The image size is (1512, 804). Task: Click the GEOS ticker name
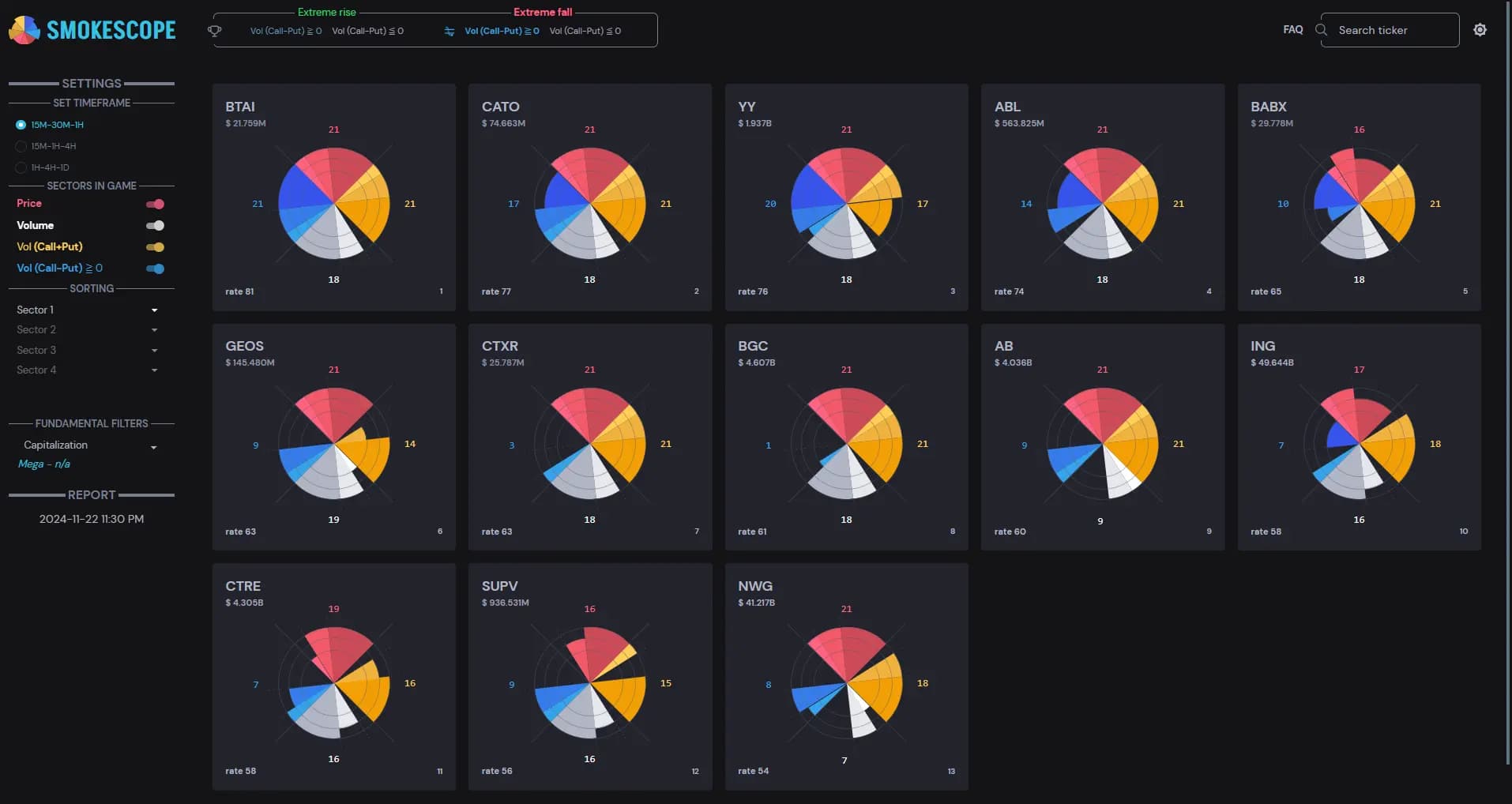point(245,346)
